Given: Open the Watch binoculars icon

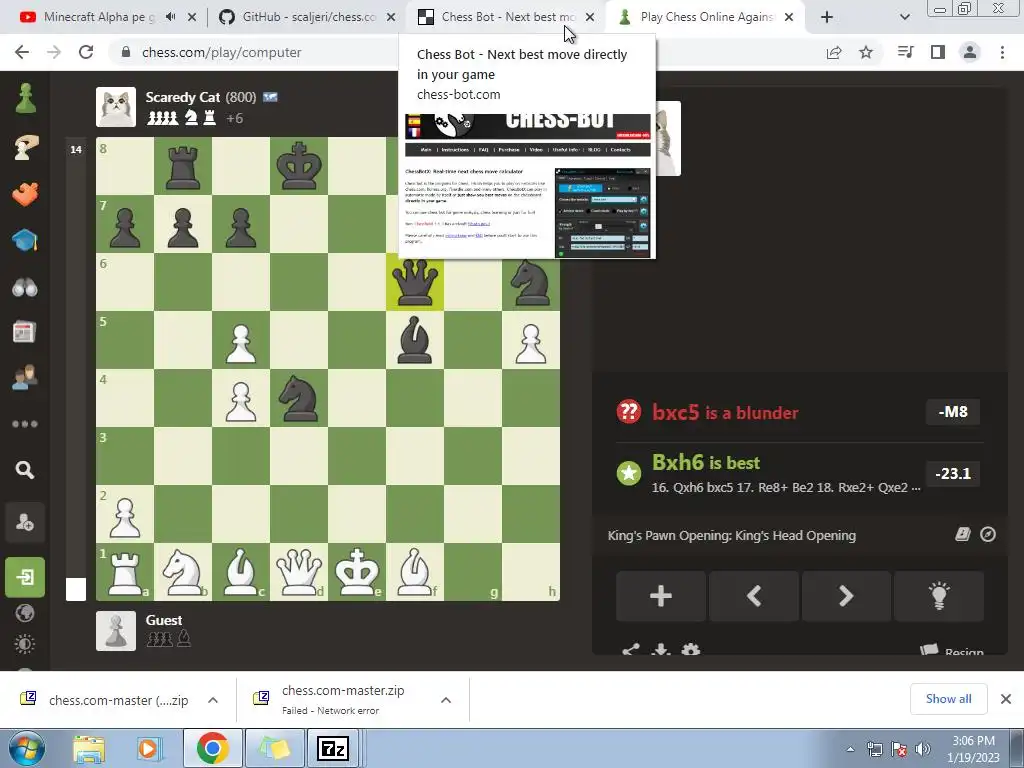Looking at the screenshot, I should click(x=25, y=287).
